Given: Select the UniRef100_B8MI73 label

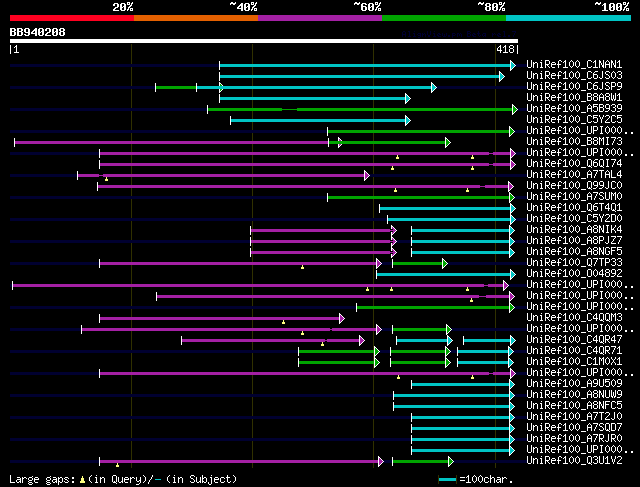Looking at the screenshot, I should tap(574, 142).
